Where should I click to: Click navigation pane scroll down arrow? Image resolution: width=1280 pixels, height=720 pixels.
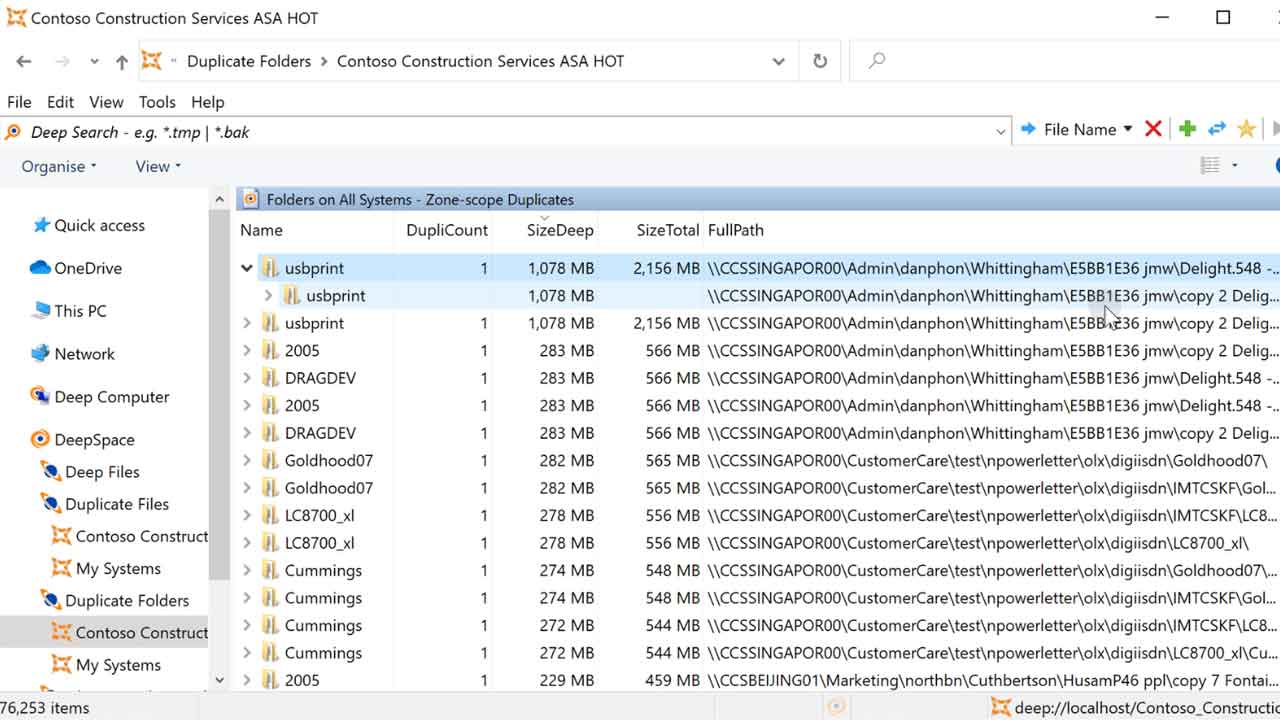coord(219,680)
